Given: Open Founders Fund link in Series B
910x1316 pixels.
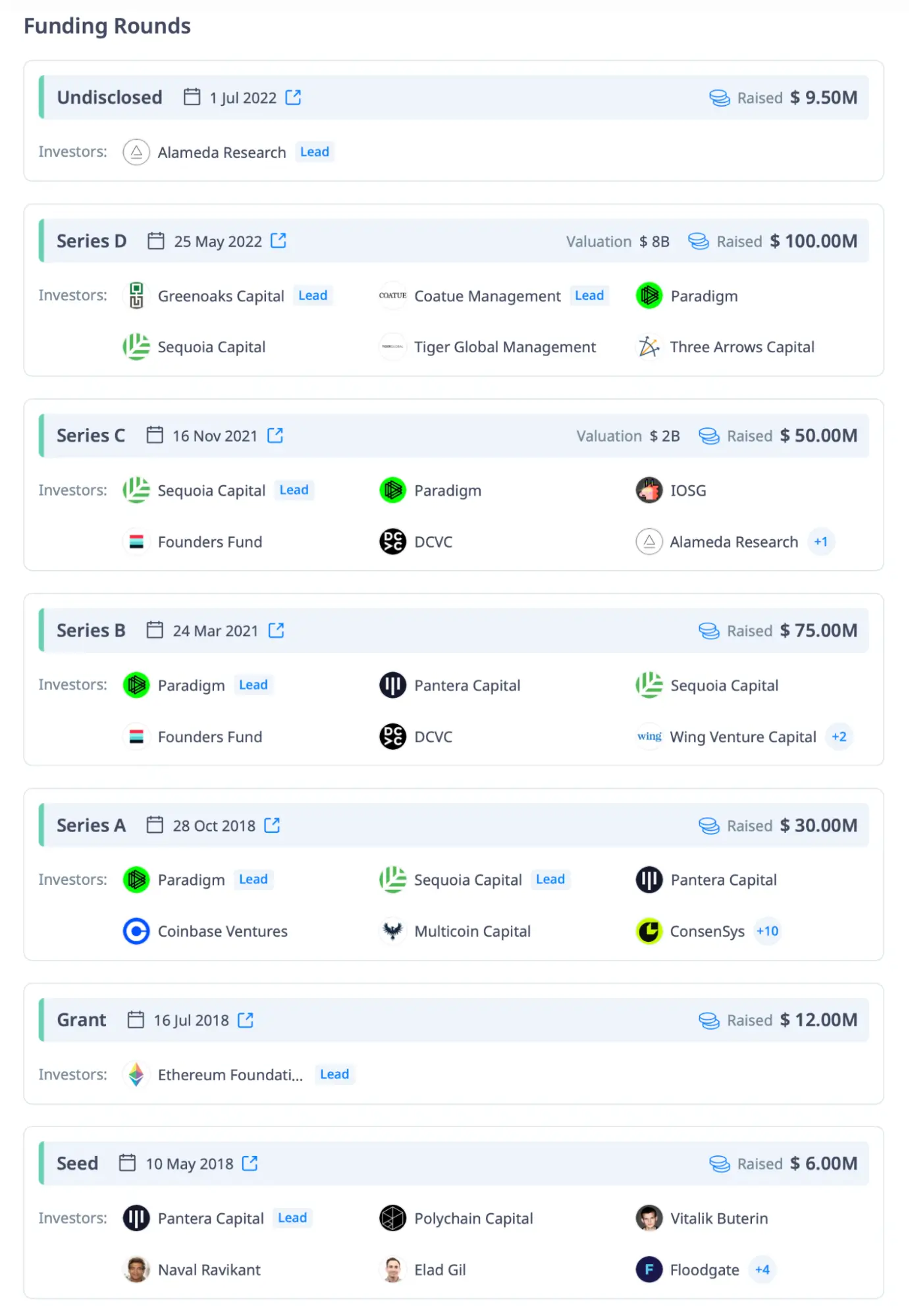Looking at the screenshot, I should 210,737.
